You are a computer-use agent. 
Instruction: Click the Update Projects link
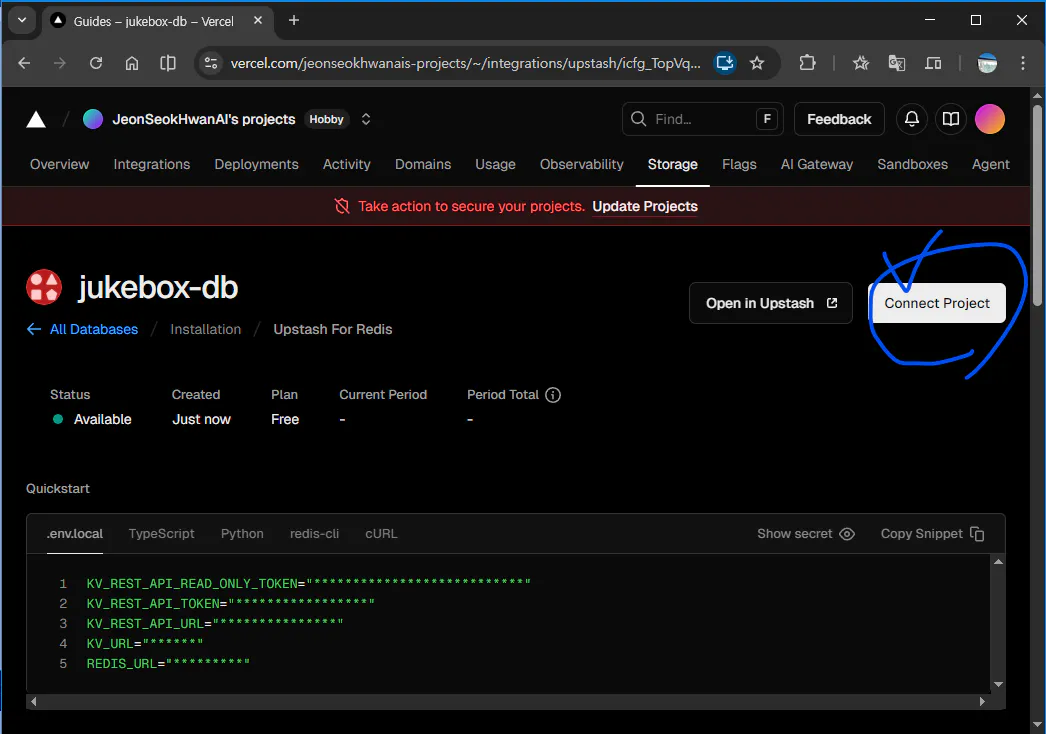(644, 206)
